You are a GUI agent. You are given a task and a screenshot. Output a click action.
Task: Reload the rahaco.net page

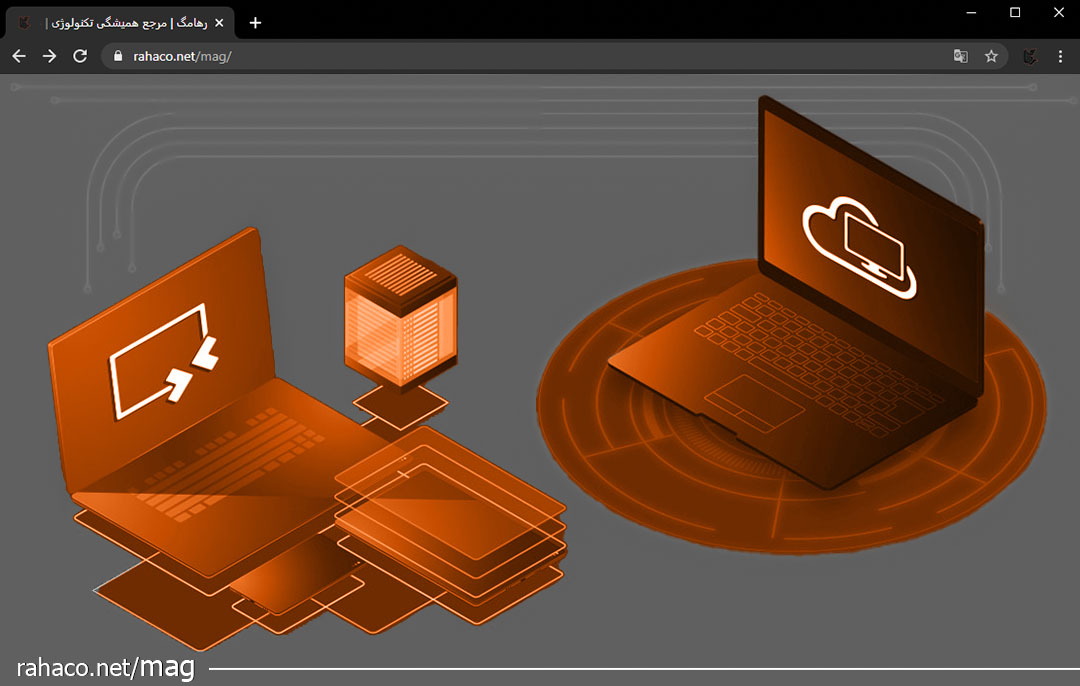coord(80,56)
